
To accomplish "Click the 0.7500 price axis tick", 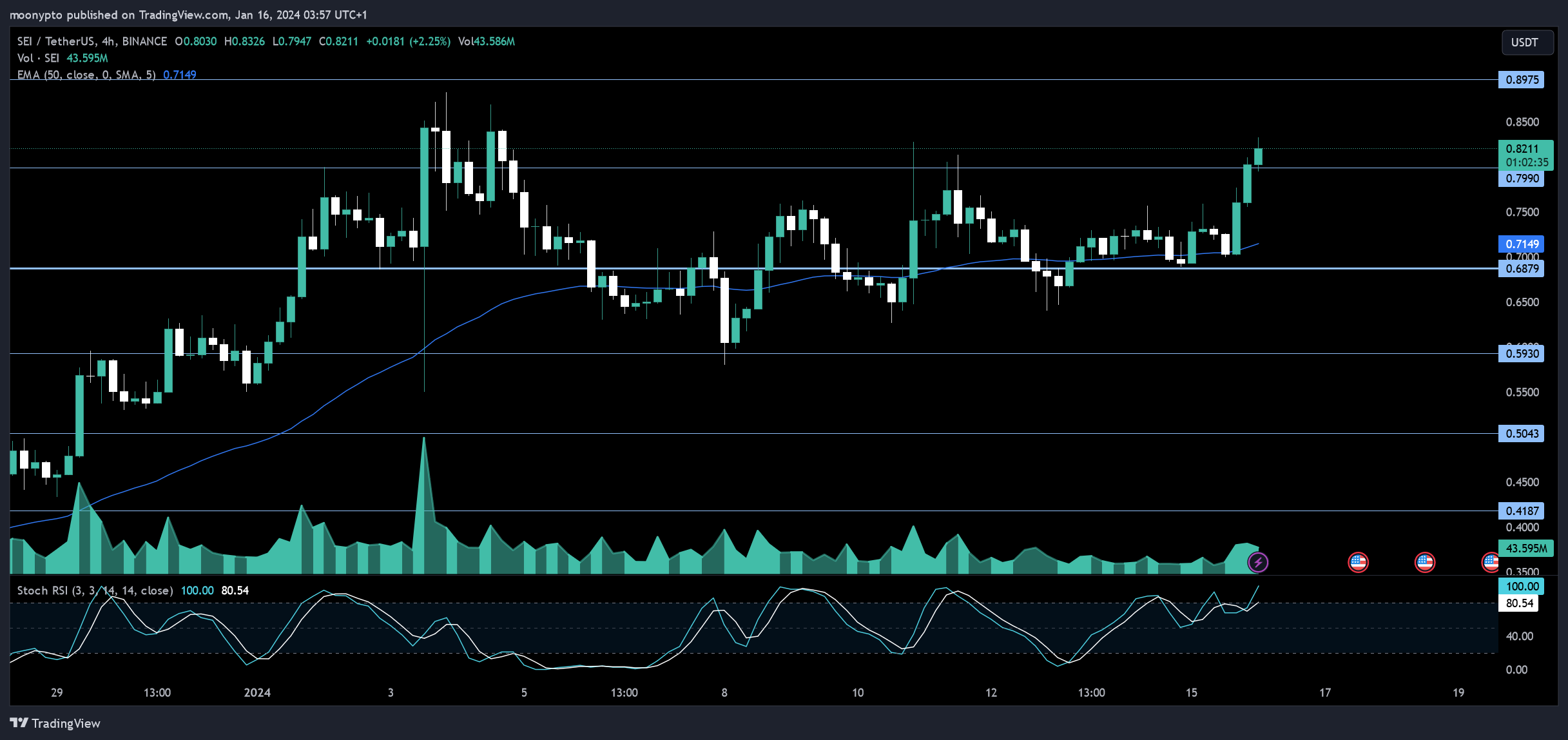I will click(1522, 213).
